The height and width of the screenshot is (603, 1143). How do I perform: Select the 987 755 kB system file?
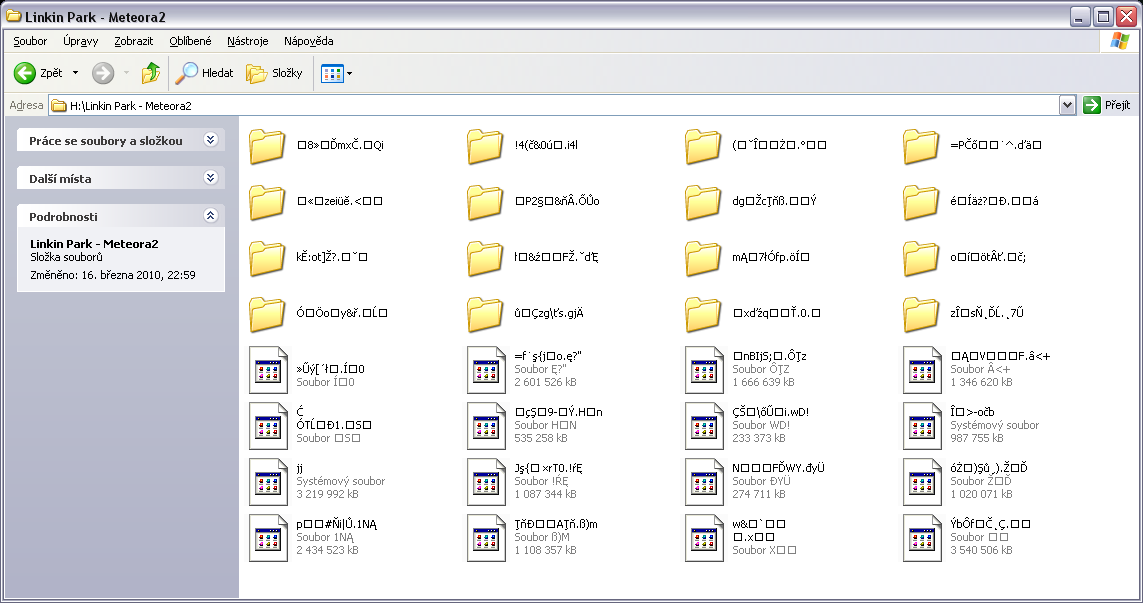(x=971, y=427)
